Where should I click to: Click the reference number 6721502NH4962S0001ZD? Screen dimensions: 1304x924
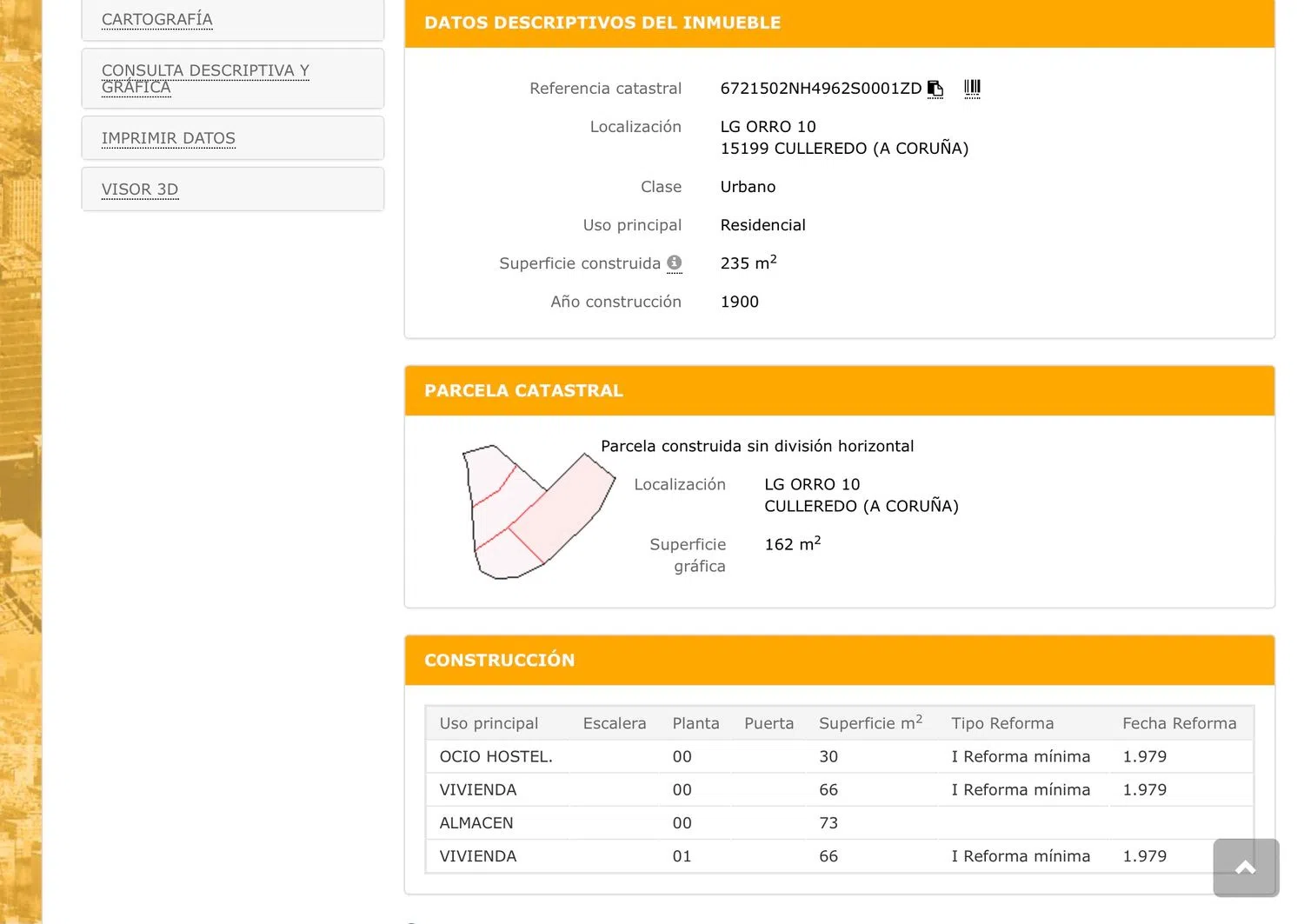click(x=820, y=89)
